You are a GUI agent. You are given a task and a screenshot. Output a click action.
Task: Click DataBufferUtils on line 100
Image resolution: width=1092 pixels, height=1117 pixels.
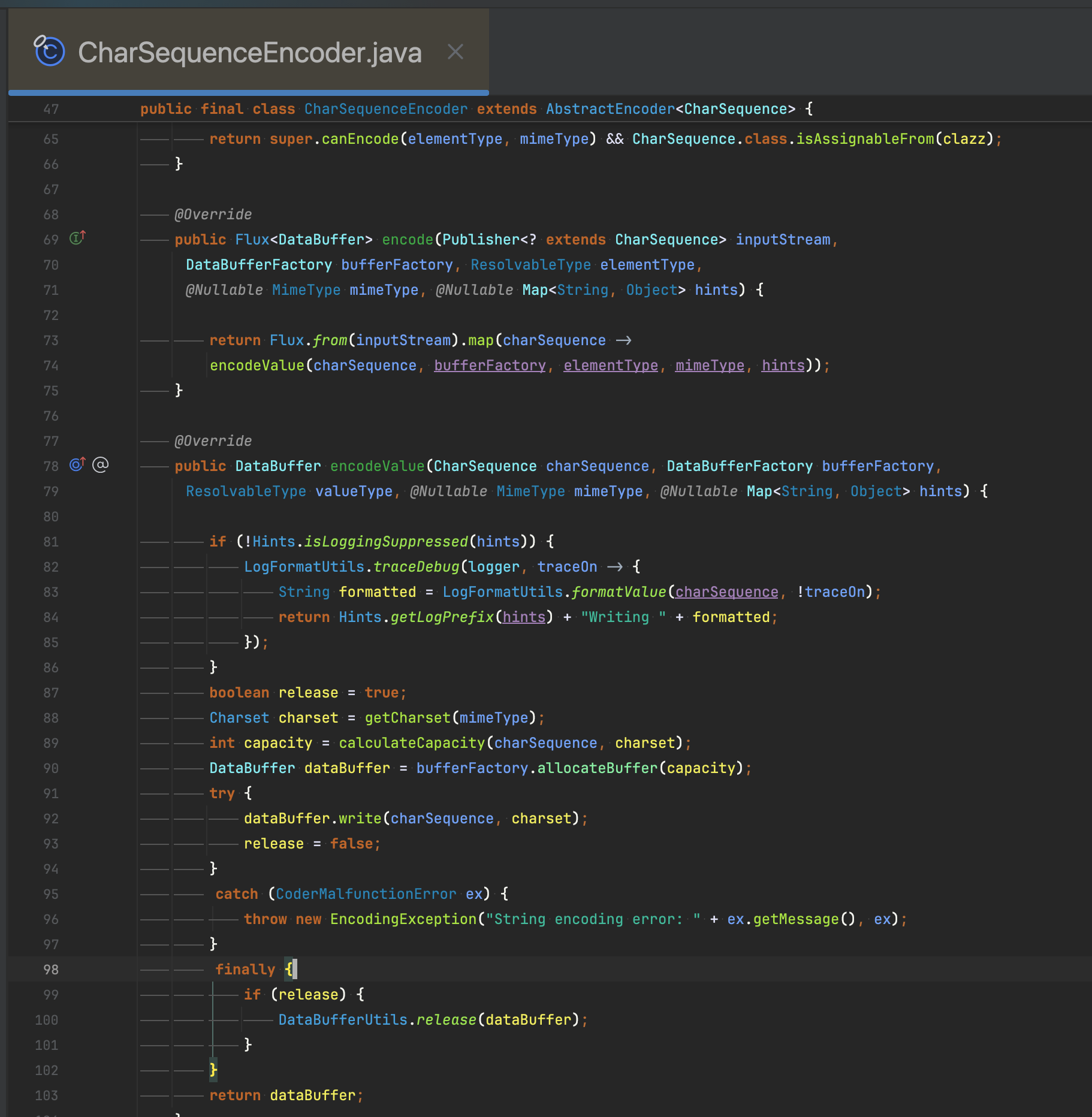coord(343,1020)
